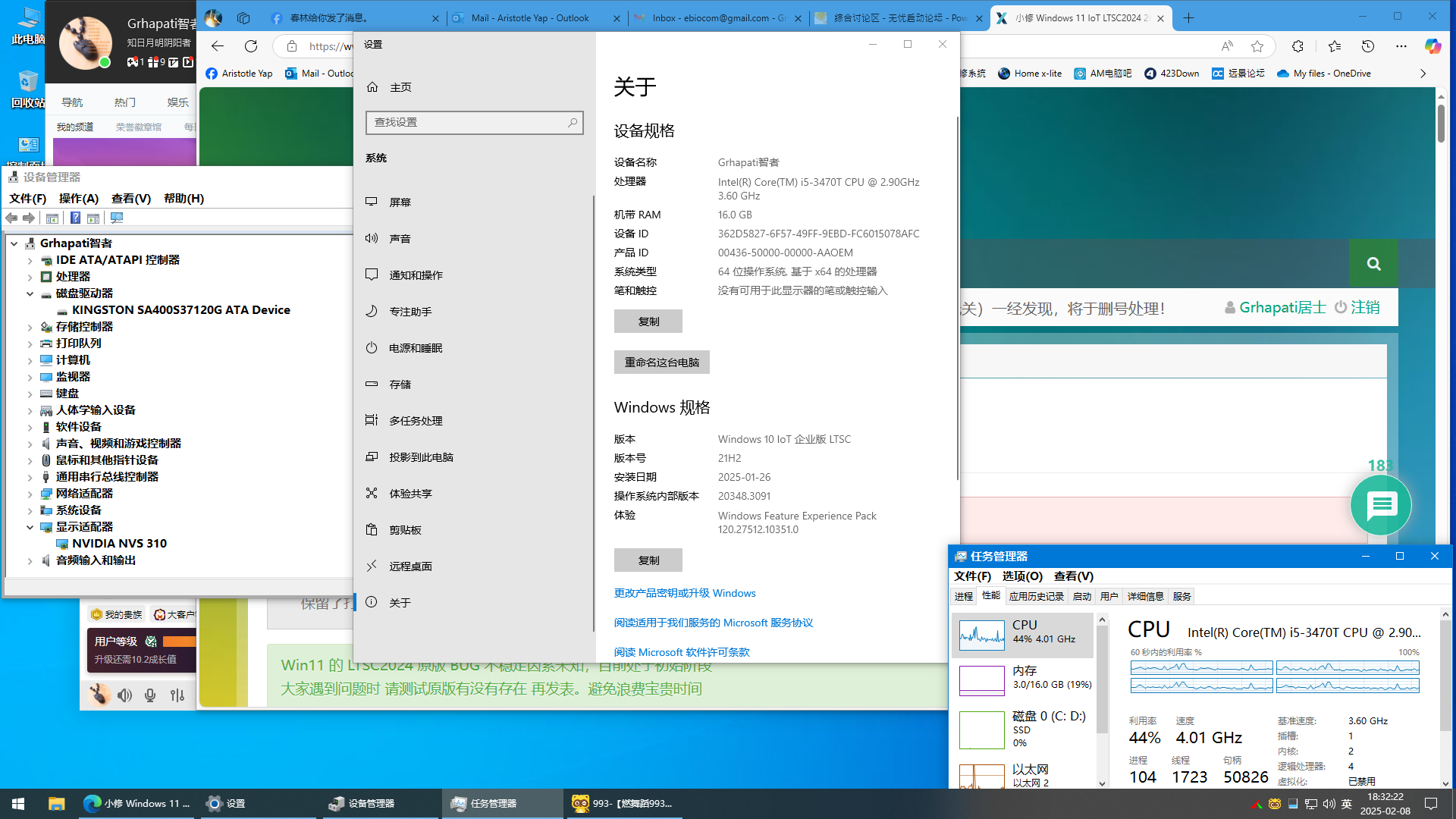Open Multitasking icon in Settings

(x=372, y=420)
